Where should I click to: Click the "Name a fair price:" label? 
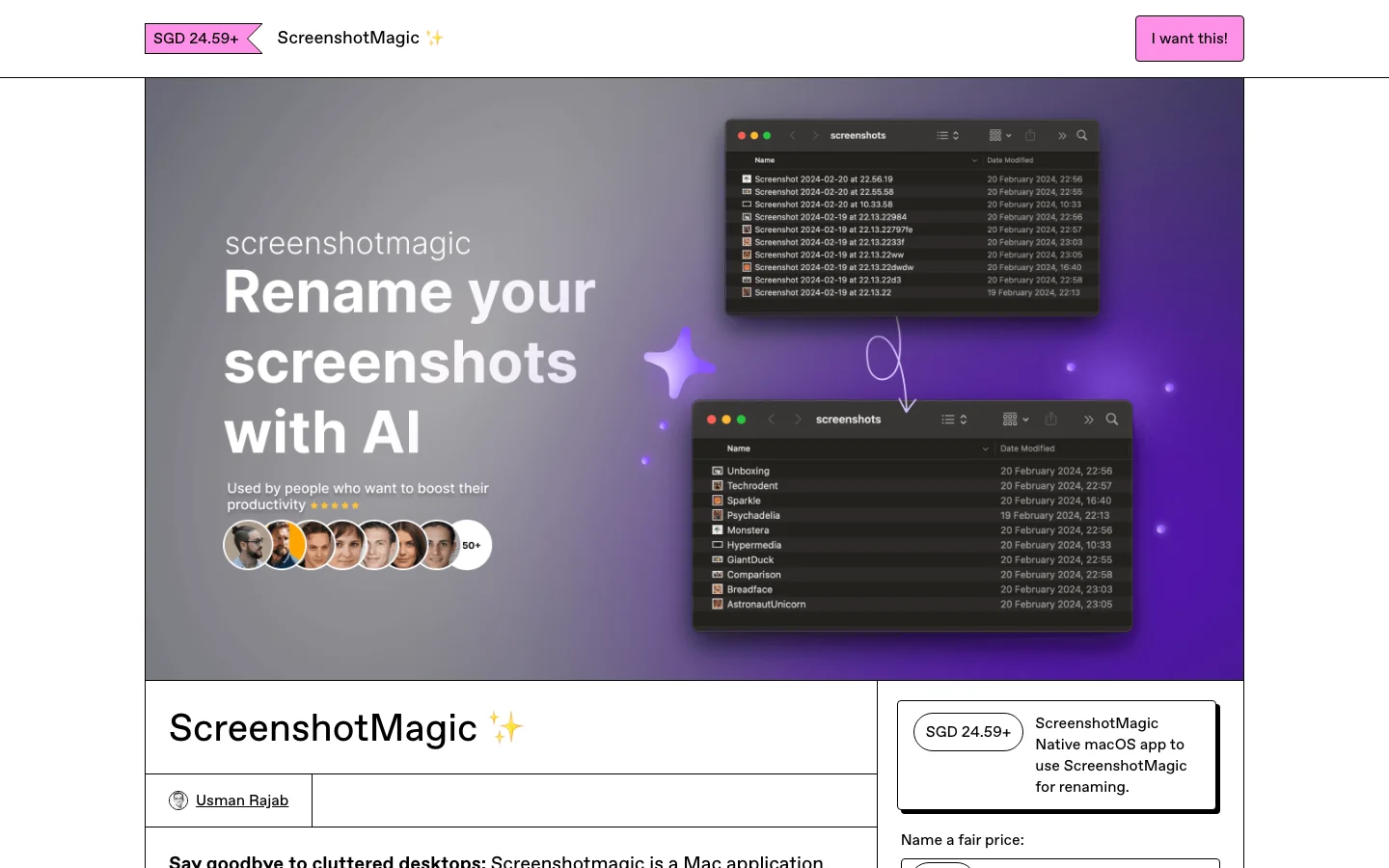tap(963, 840)
